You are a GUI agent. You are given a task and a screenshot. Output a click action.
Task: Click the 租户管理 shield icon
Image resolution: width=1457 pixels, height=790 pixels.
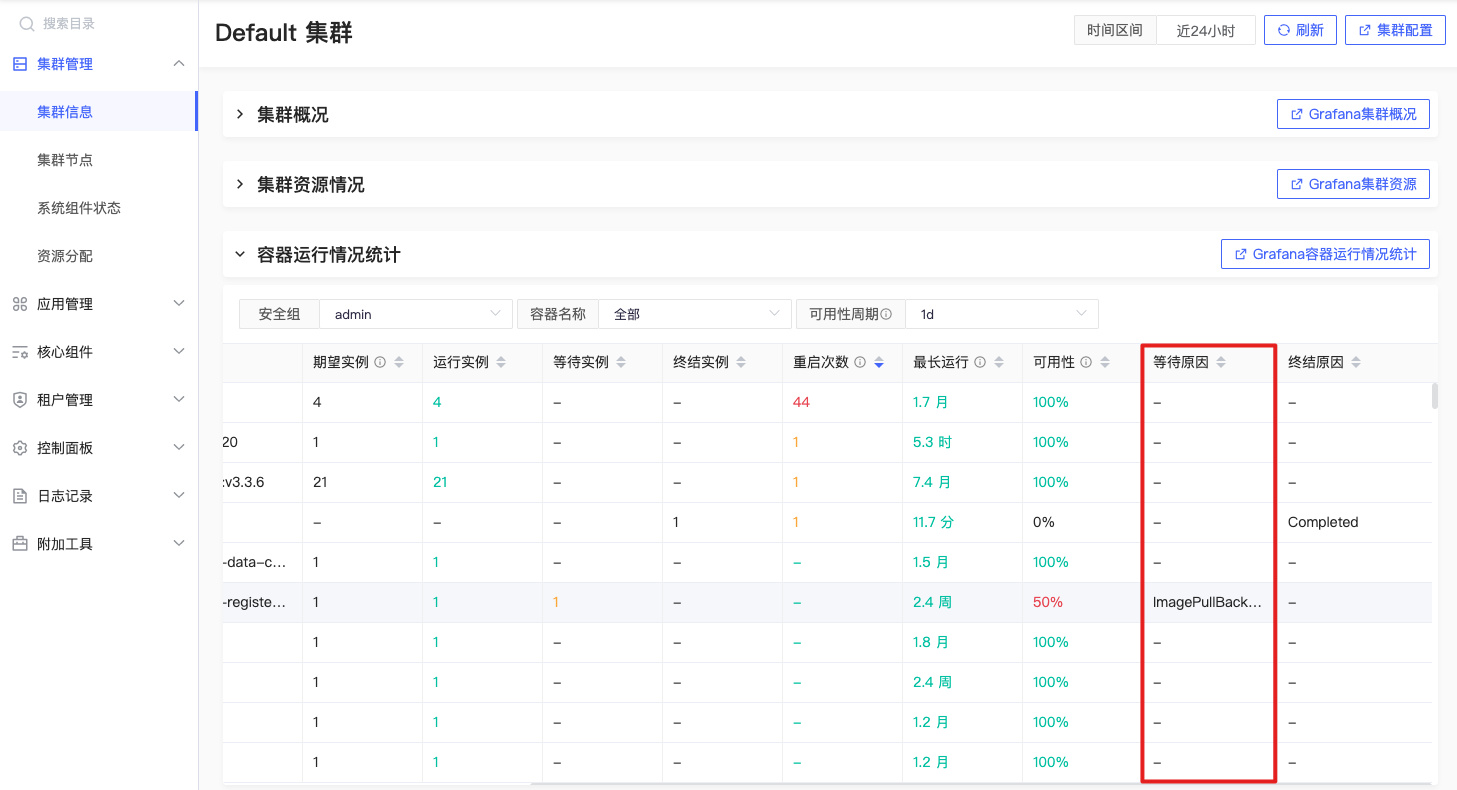[20, 400]
